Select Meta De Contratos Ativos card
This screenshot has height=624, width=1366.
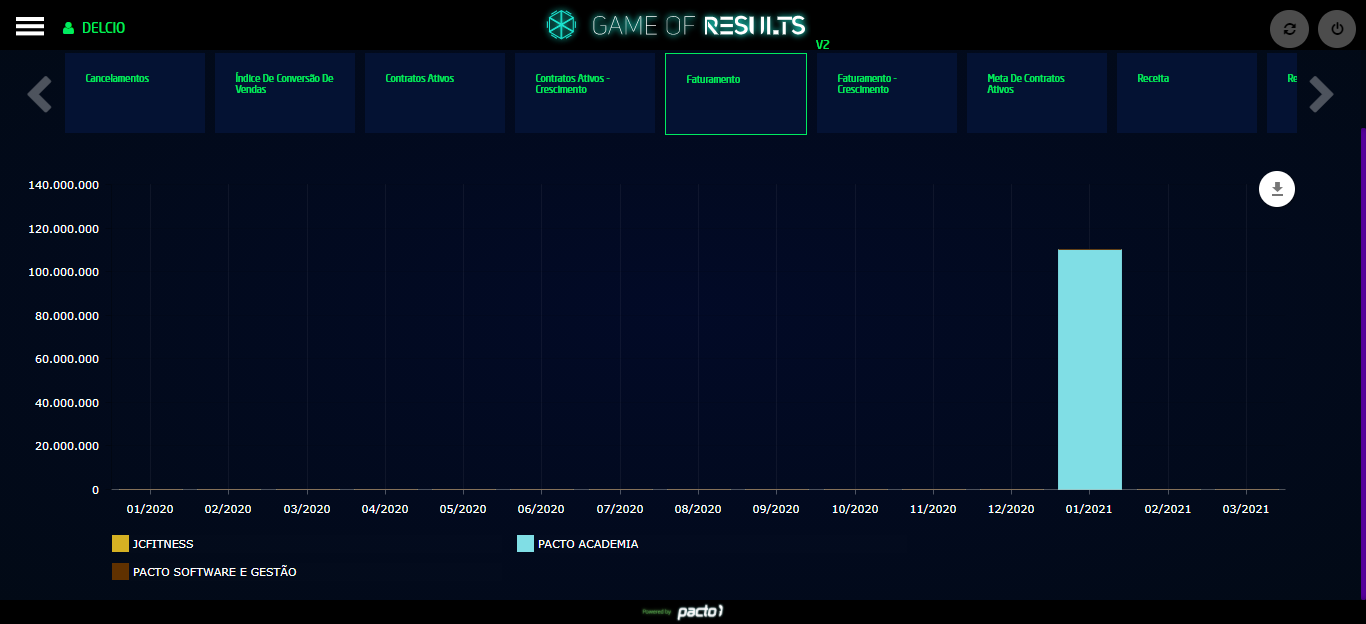(1037, 93)
